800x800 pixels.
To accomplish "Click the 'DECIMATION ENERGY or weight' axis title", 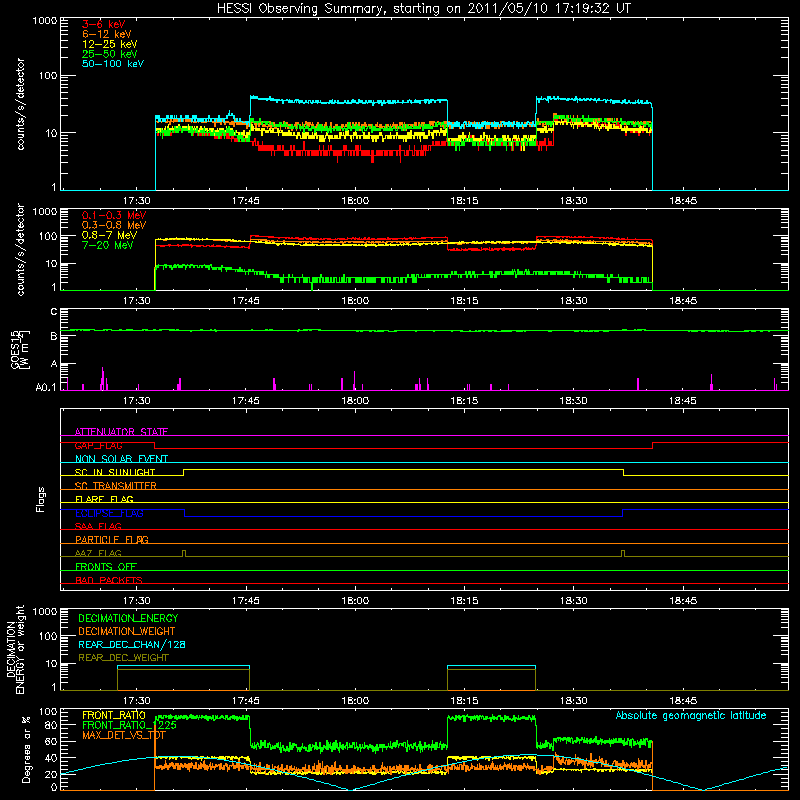I will (15, 649).
